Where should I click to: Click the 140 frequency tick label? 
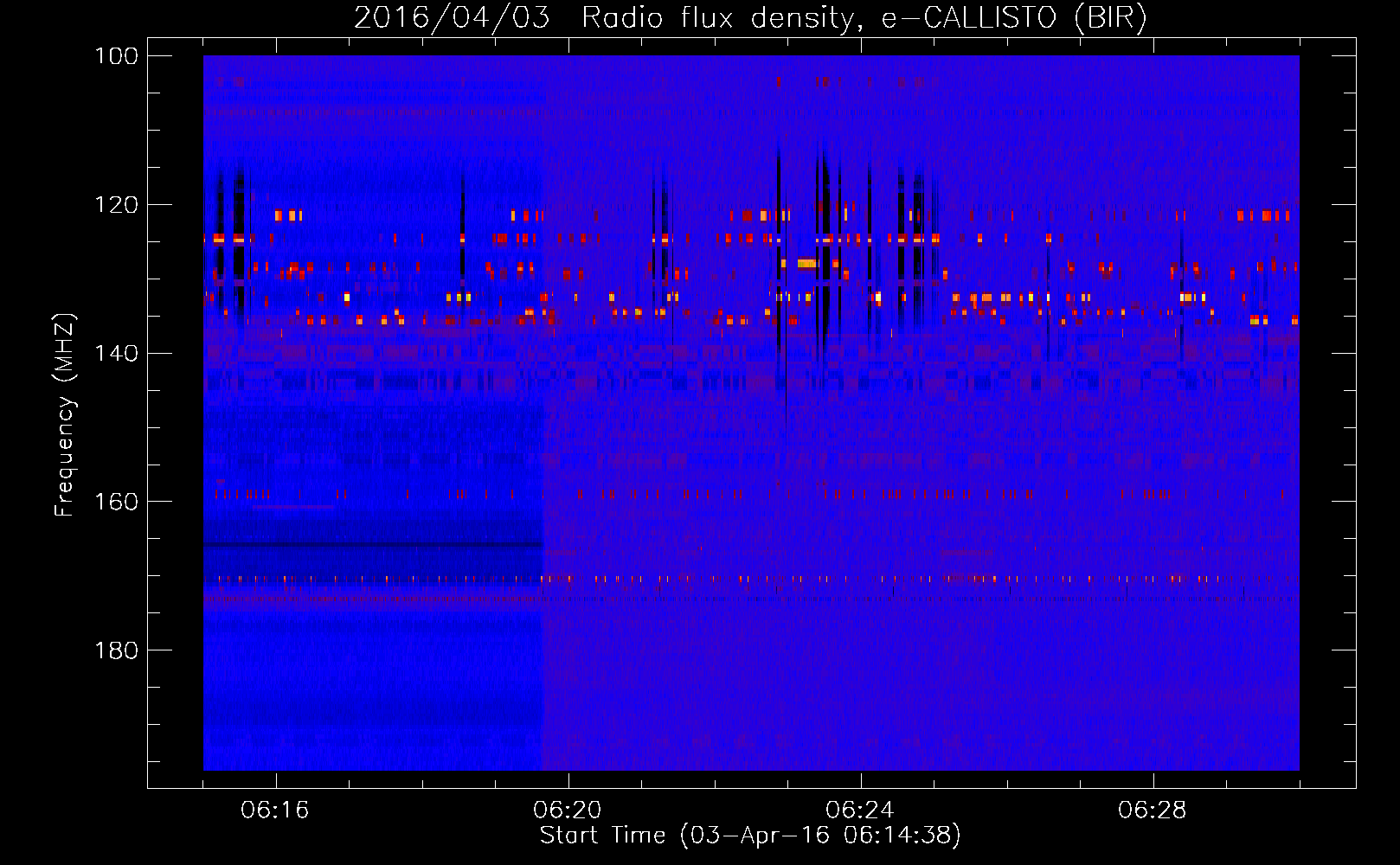[x=117, y=353]
